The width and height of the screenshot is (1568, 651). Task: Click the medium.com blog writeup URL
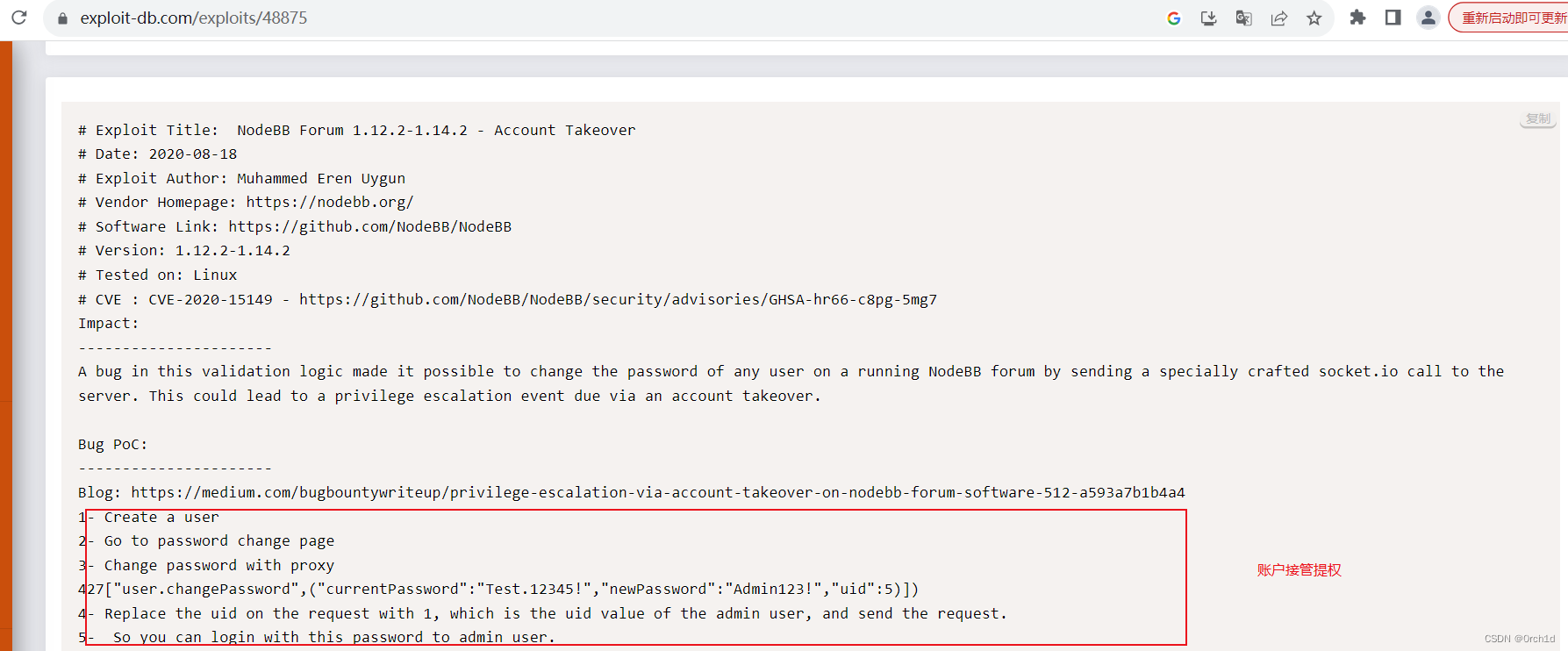click(658, 492)
